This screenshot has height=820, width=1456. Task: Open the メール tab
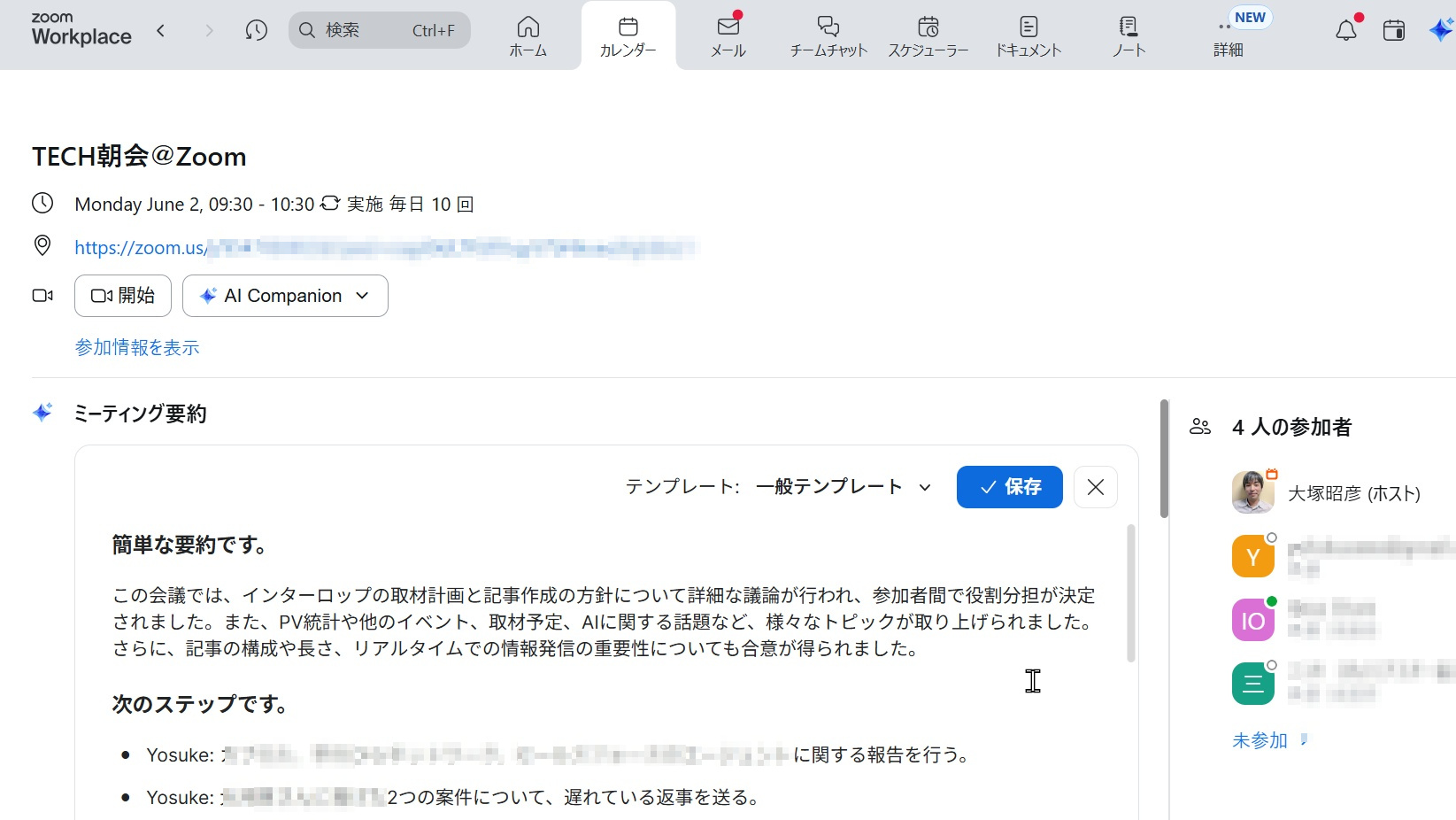click(x=728, y=36)
